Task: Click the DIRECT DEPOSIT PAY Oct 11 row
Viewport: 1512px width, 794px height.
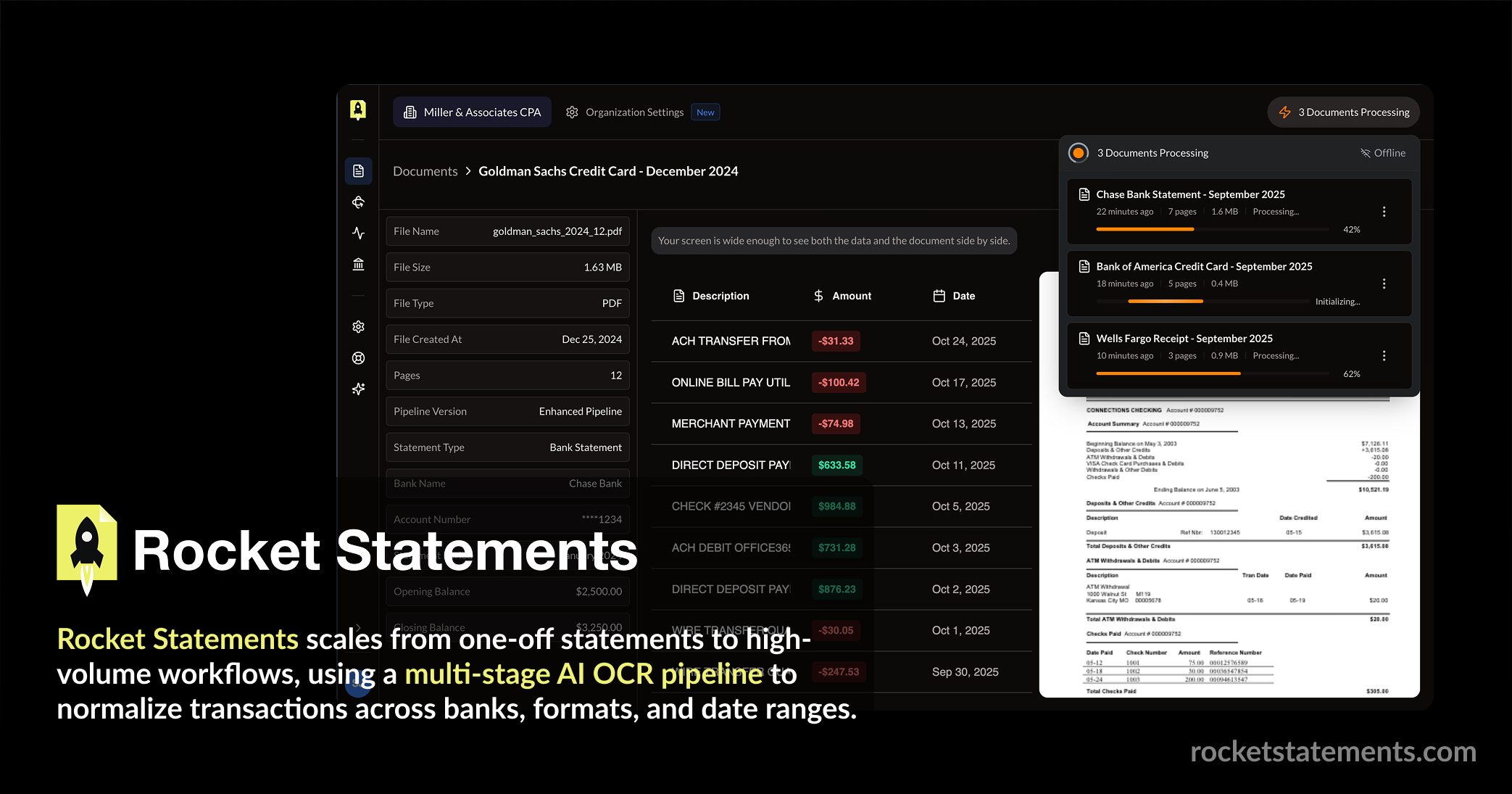Action: 842,465
